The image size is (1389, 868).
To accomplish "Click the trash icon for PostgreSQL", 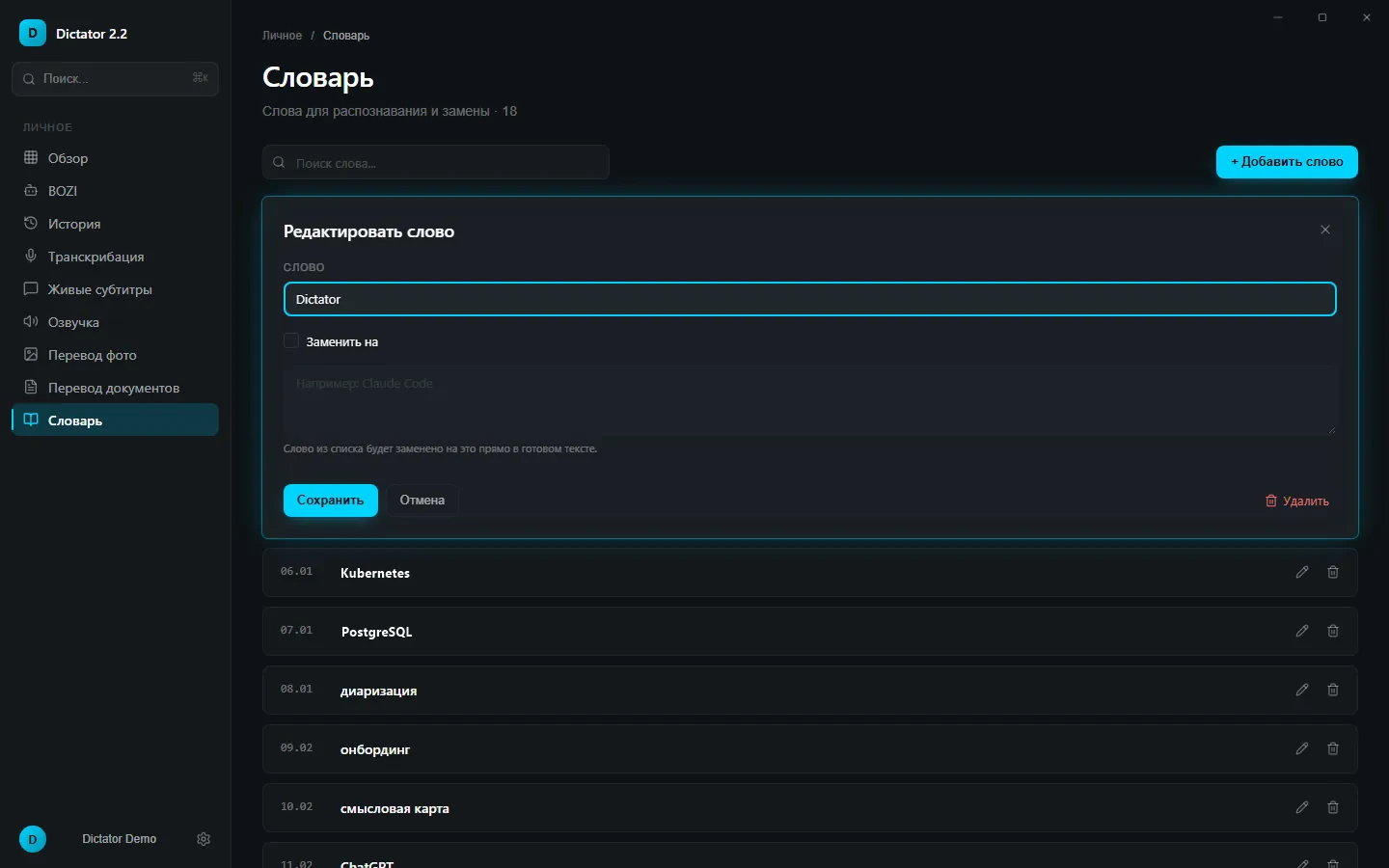I will 1333,631.
